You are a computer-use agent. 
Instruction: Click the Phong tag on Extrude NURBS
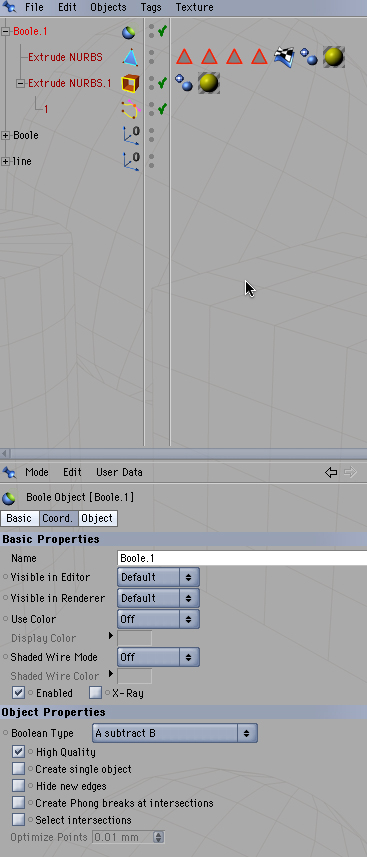[309, 57]
